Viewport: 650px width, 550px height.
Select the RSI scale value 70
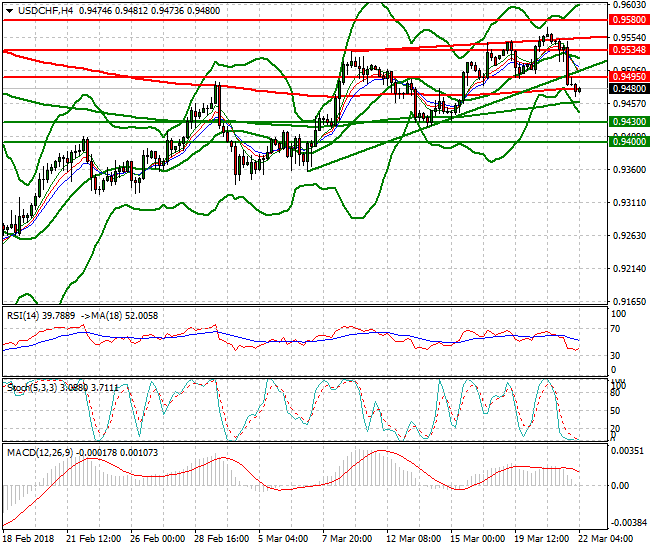pyautogui.click(x=616, y=329)
